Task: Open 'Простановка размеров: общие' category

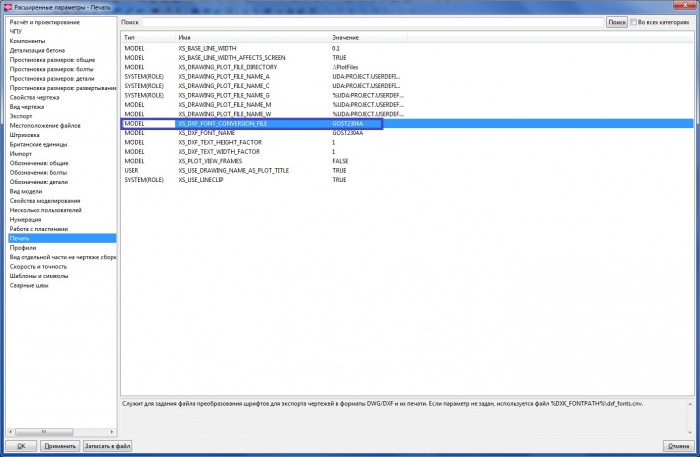Action: pyautogui.click(x=52, y=59)
